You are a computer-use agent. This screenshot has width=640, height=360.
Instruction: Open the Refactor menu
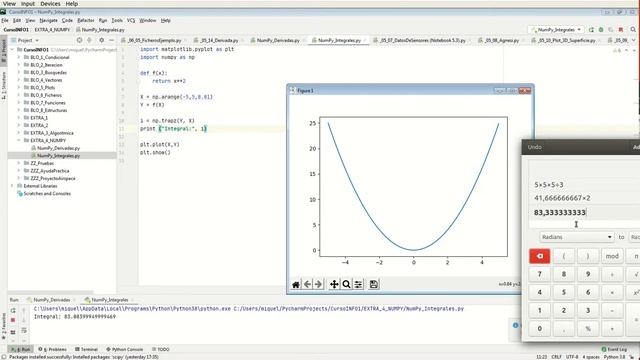pos(85,20)
